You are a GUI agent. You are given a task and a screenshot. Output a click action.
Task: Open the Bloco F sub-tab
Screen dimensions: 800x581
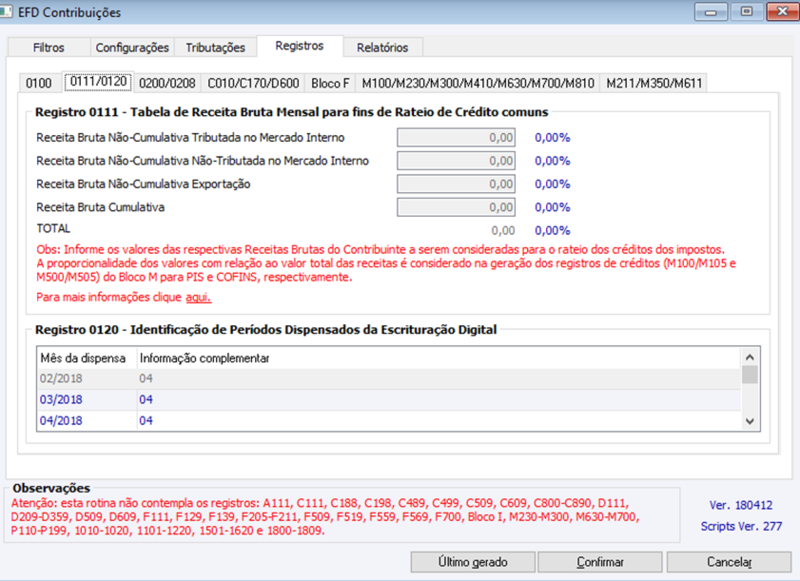coord(330,83)
